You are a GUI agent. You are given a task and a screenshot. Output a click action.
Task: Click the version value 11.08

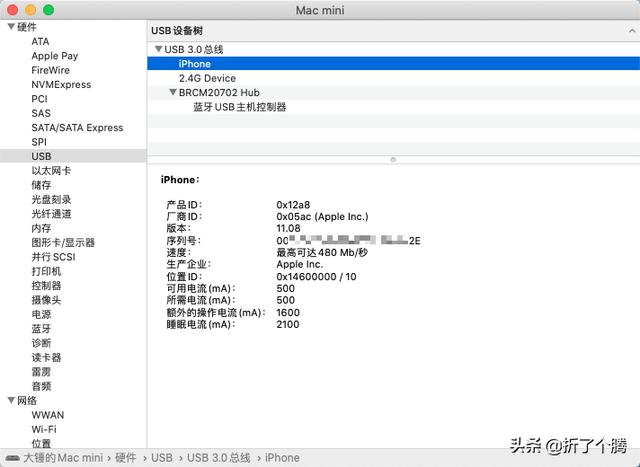pyautogui.click(x=288, y=228)
